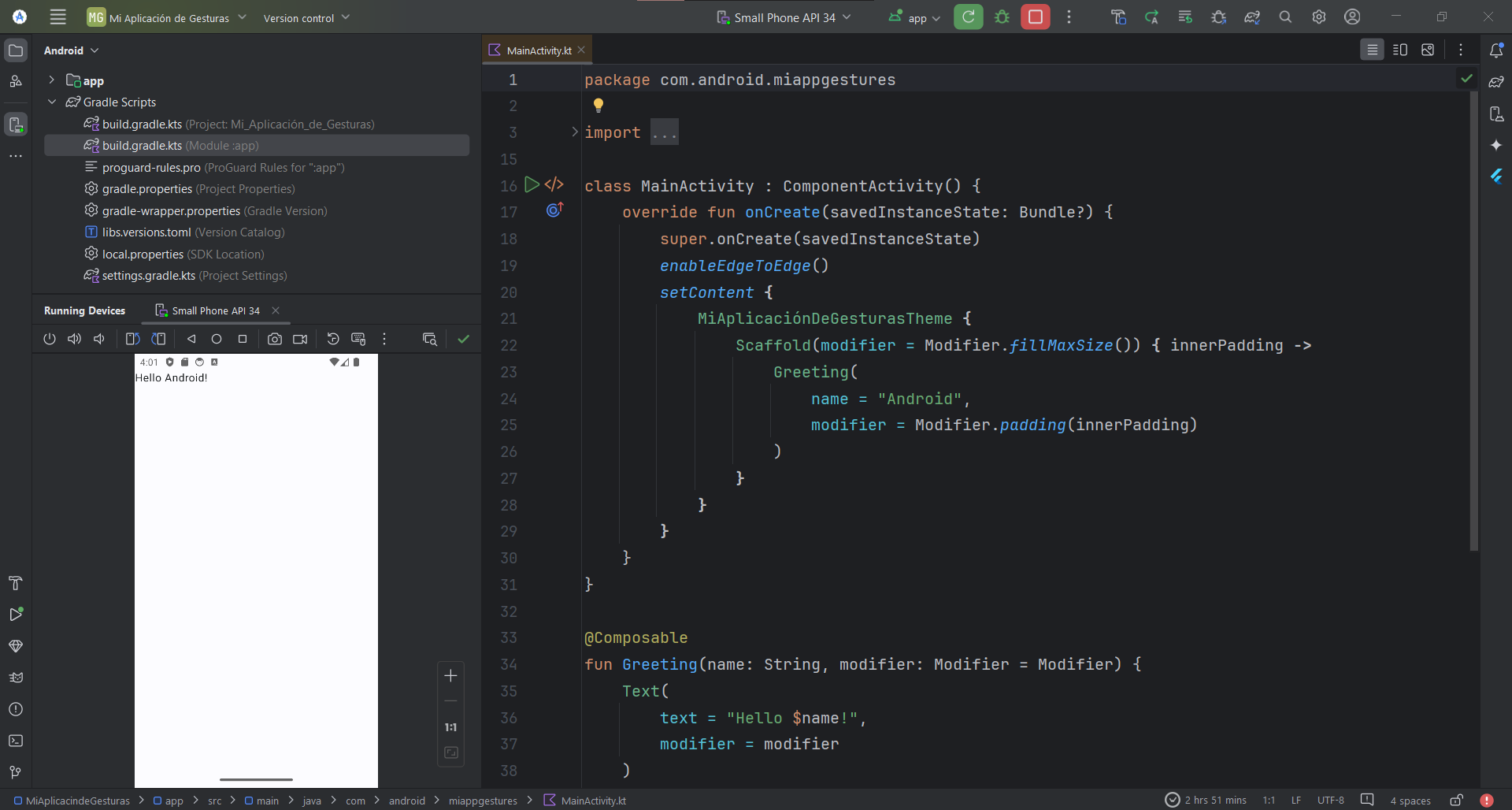Switch editor to Code only view
The width and height of the screenshot is (1512, 810).
coord(1372,50)
